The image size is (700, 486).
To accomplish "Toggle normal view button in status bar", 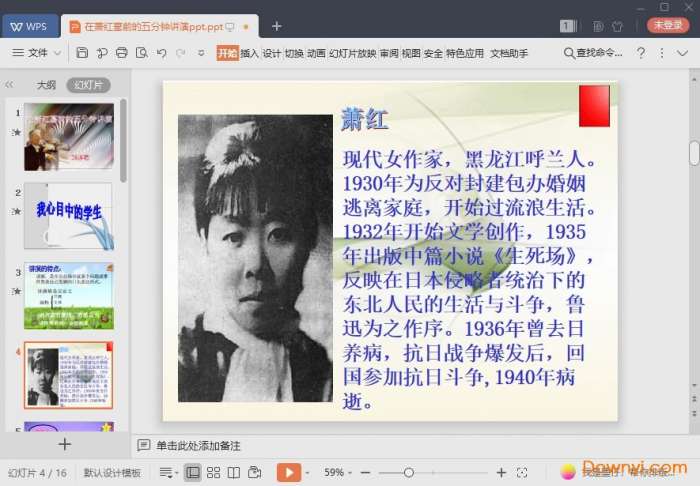I will tap(191, 472).
